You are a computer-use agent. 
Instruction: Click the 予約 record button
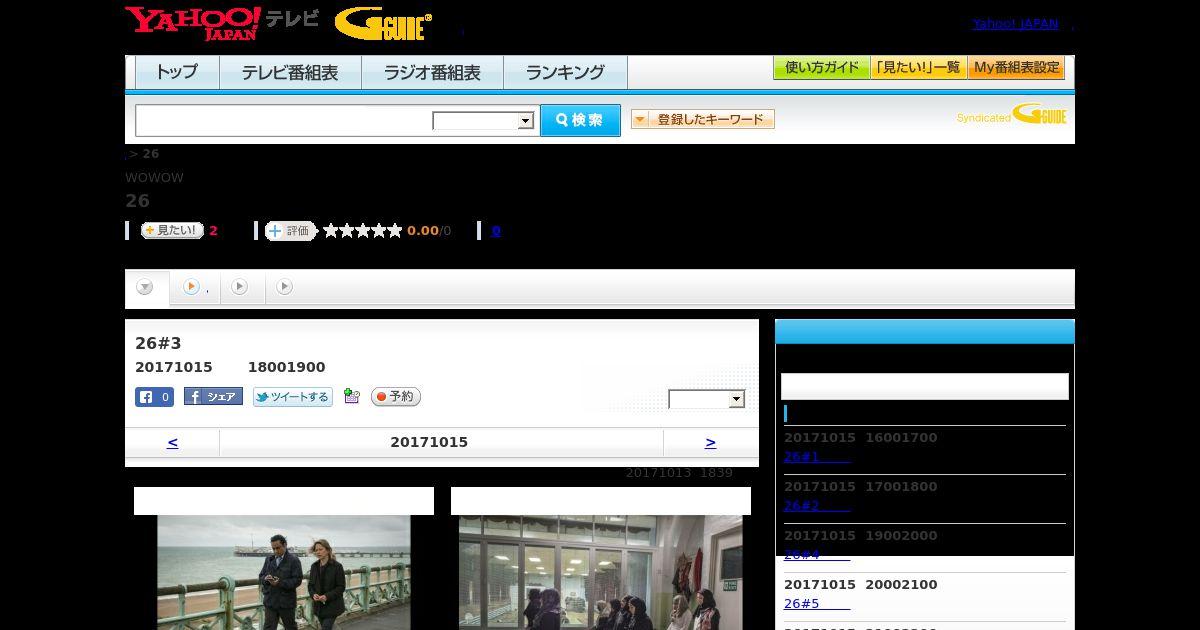coord(396,397)
